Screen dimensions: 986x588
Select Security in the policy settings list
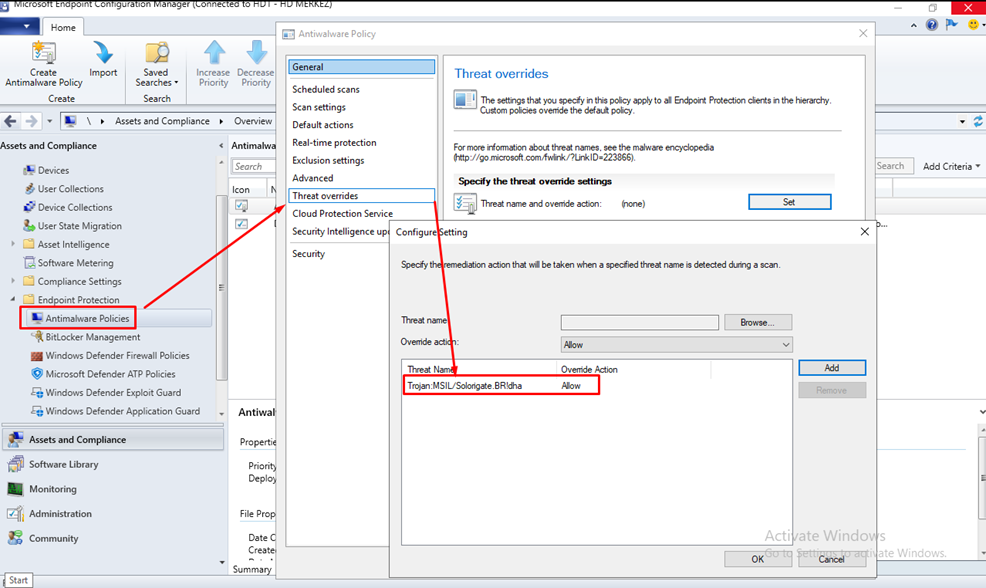(x=308, y=254)
